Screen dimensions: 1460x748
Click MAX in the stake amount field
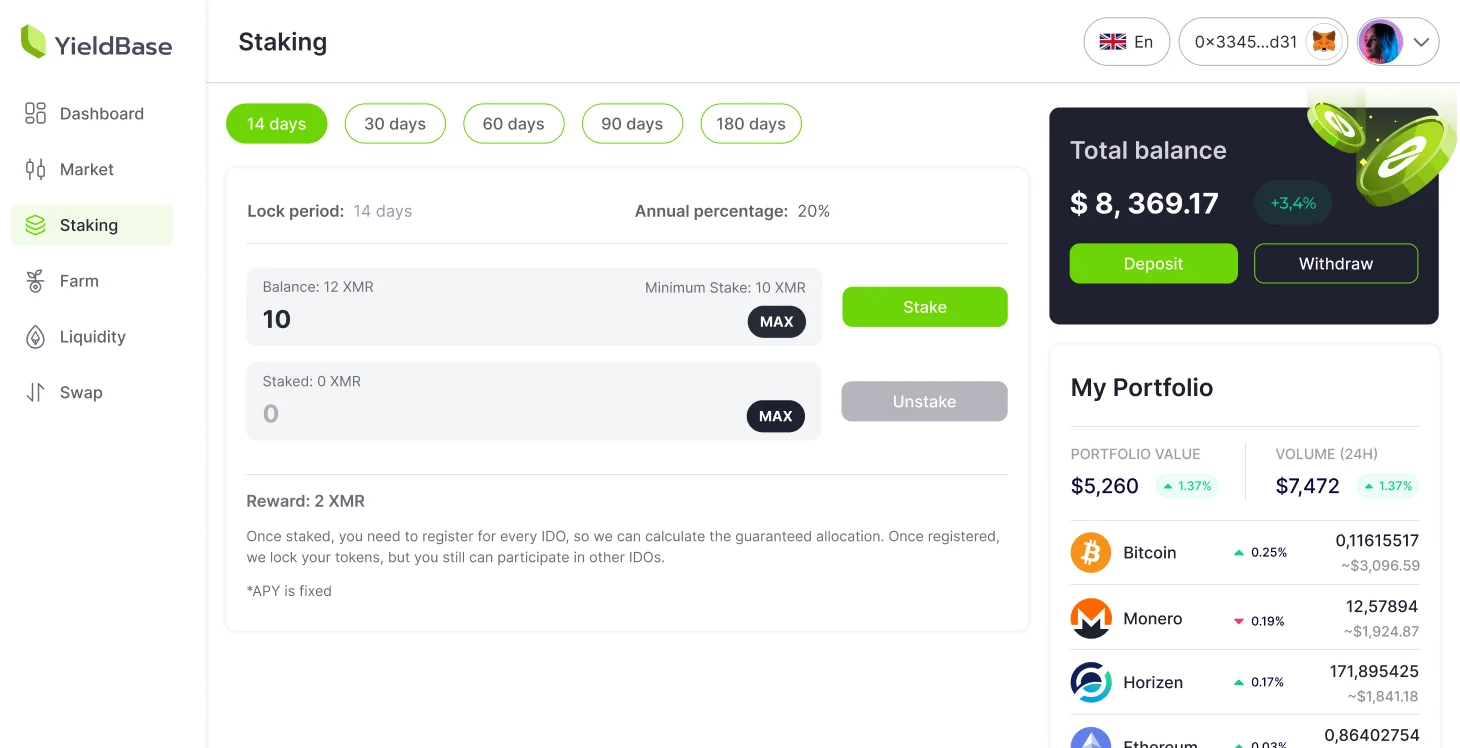[x=776, y=322]
